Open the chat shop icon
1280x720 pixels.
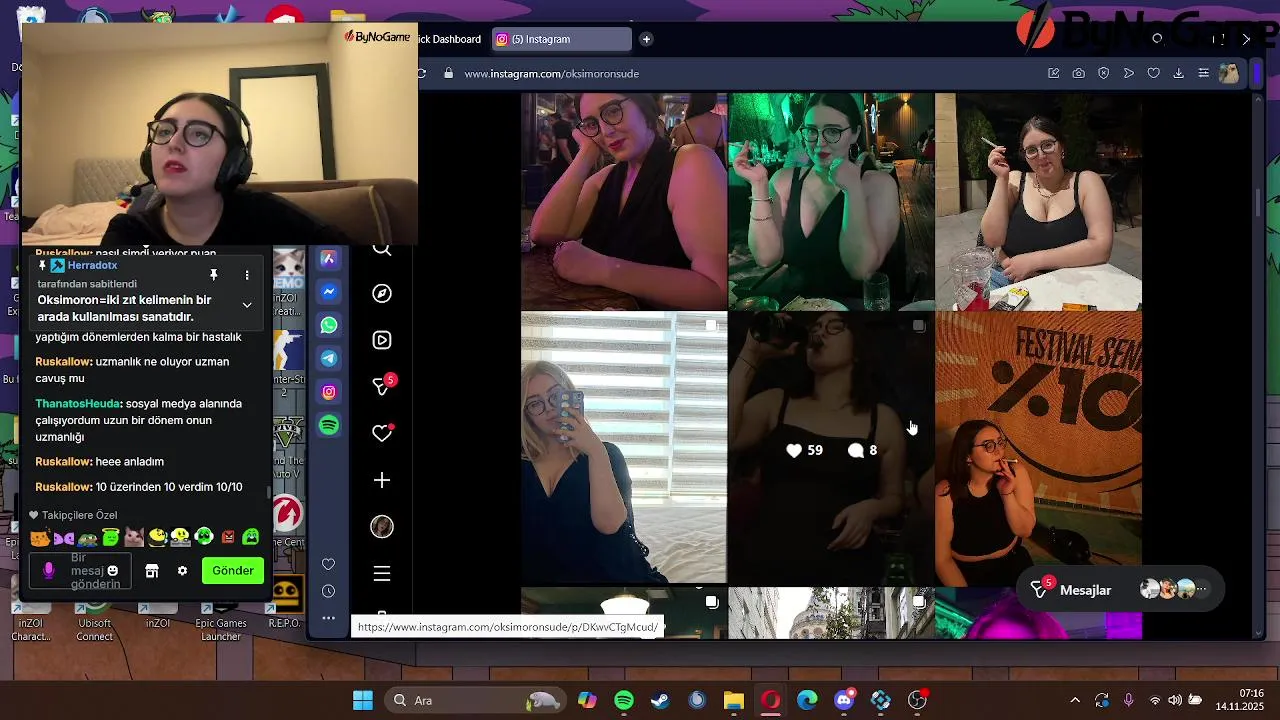(x=152, y=570)
